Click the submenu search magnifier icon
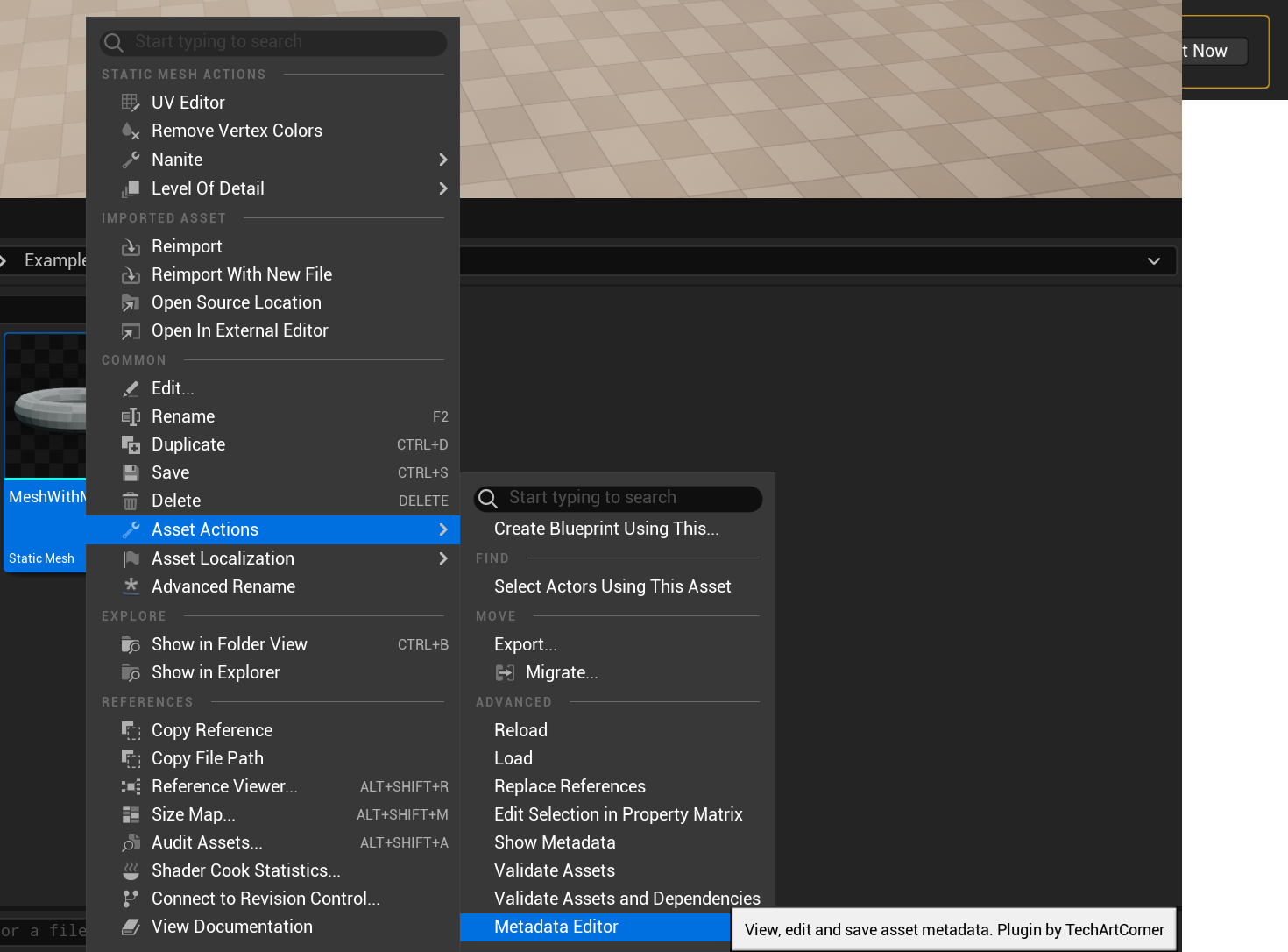This screenshot has height=952, width=1288. (x=488, y=498)
